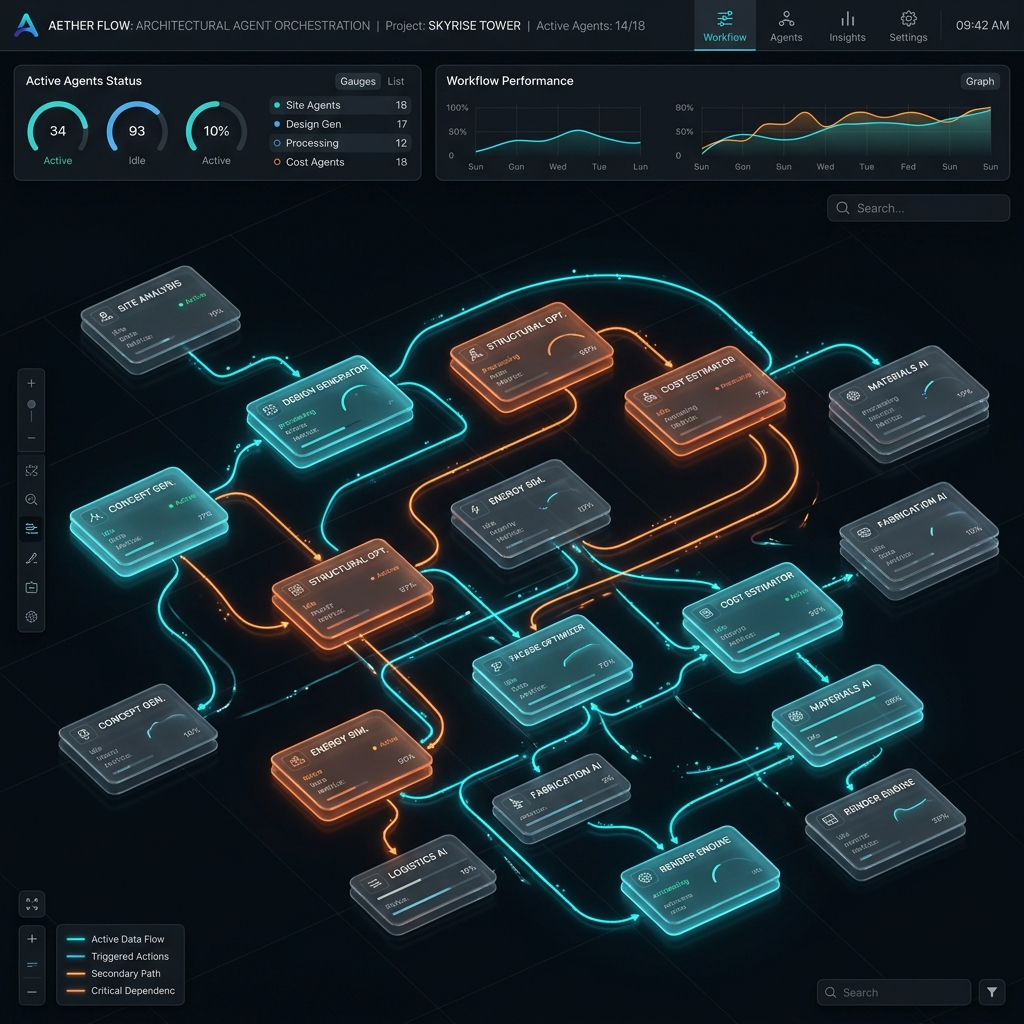Image resolution: width=1024 pixels, height=1024 pixels.
Task: Switch to the Agents tab
Action: pos(786,26)
